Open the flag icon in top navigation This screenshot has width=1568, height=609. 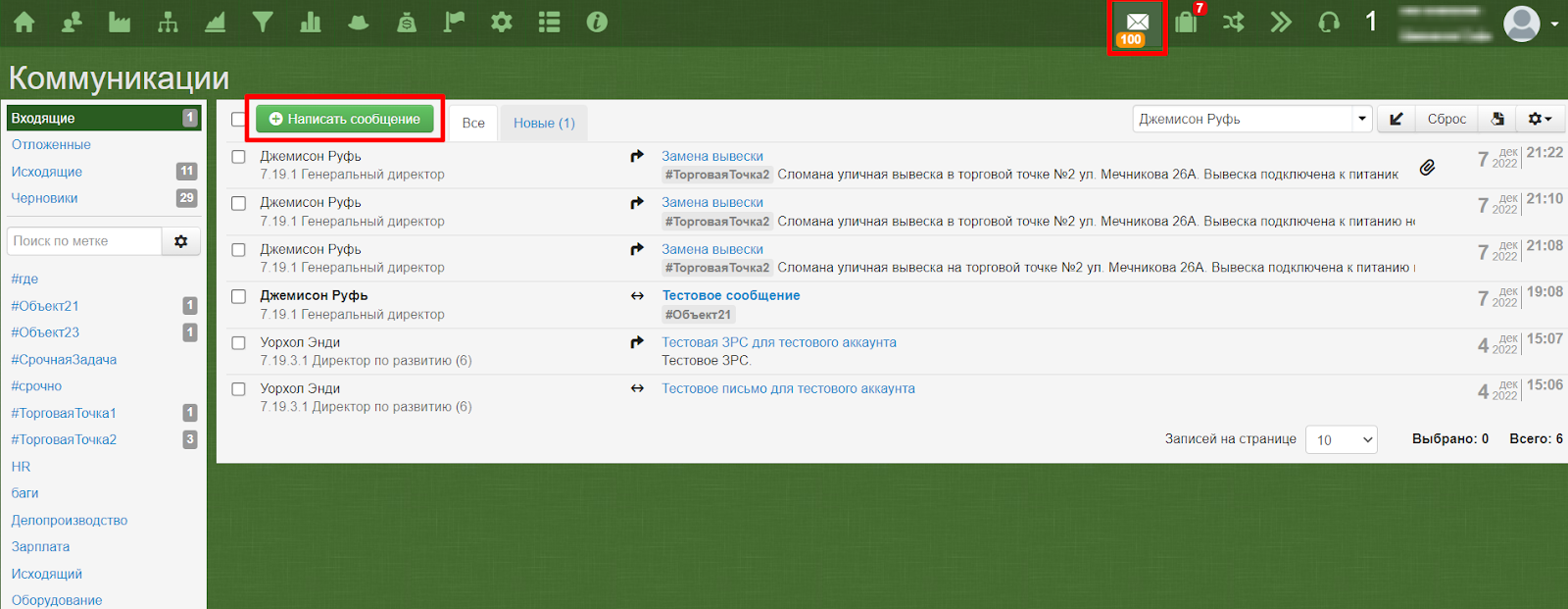(454, 22)
